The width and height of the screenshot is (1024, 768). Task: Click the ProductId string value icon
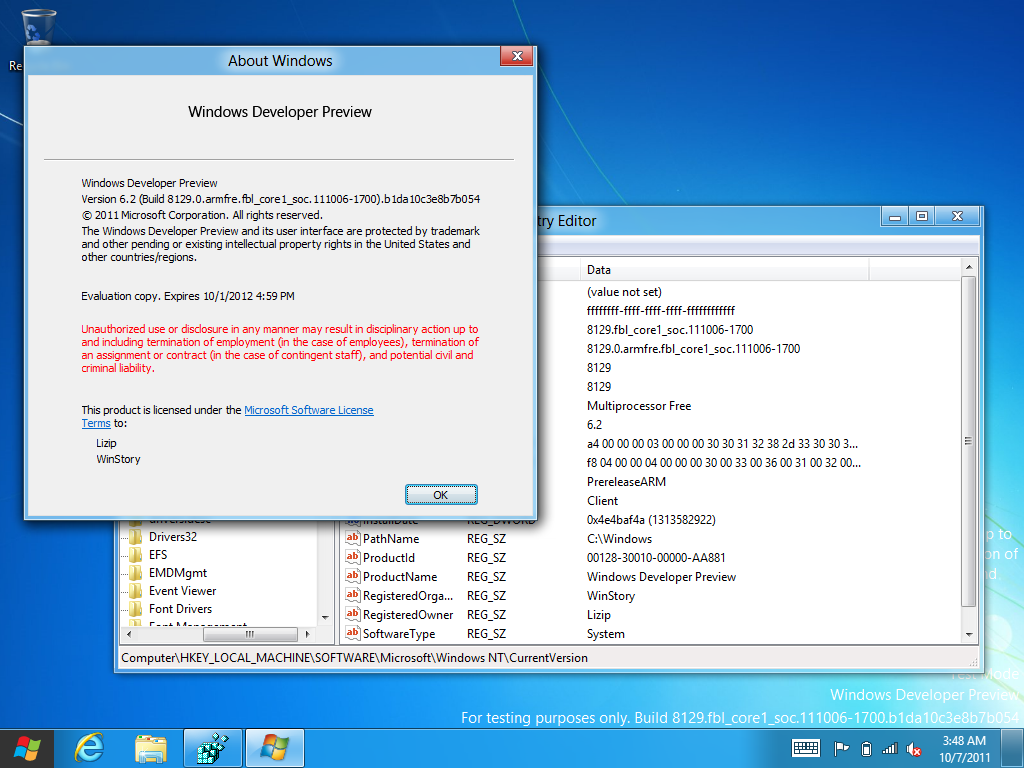pos(353,557)
